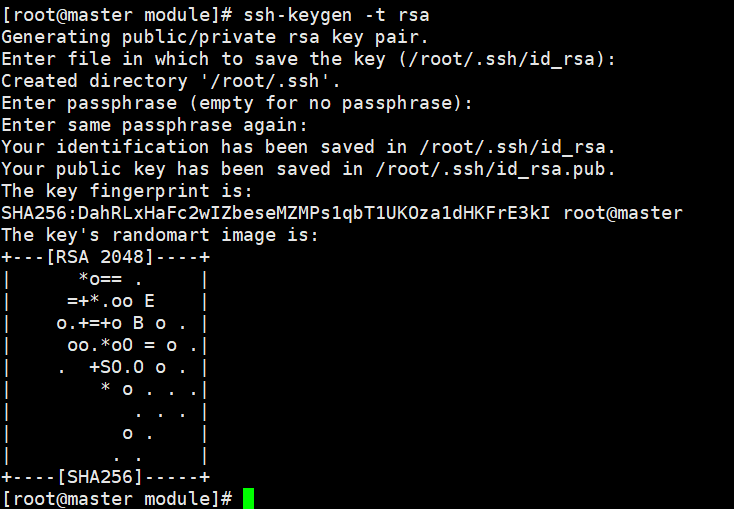Image resolution: width=734 pixels, height=509 pixels.
Task: Click the "[SHA256]" randomart footer label
Action: pos(98,476)
